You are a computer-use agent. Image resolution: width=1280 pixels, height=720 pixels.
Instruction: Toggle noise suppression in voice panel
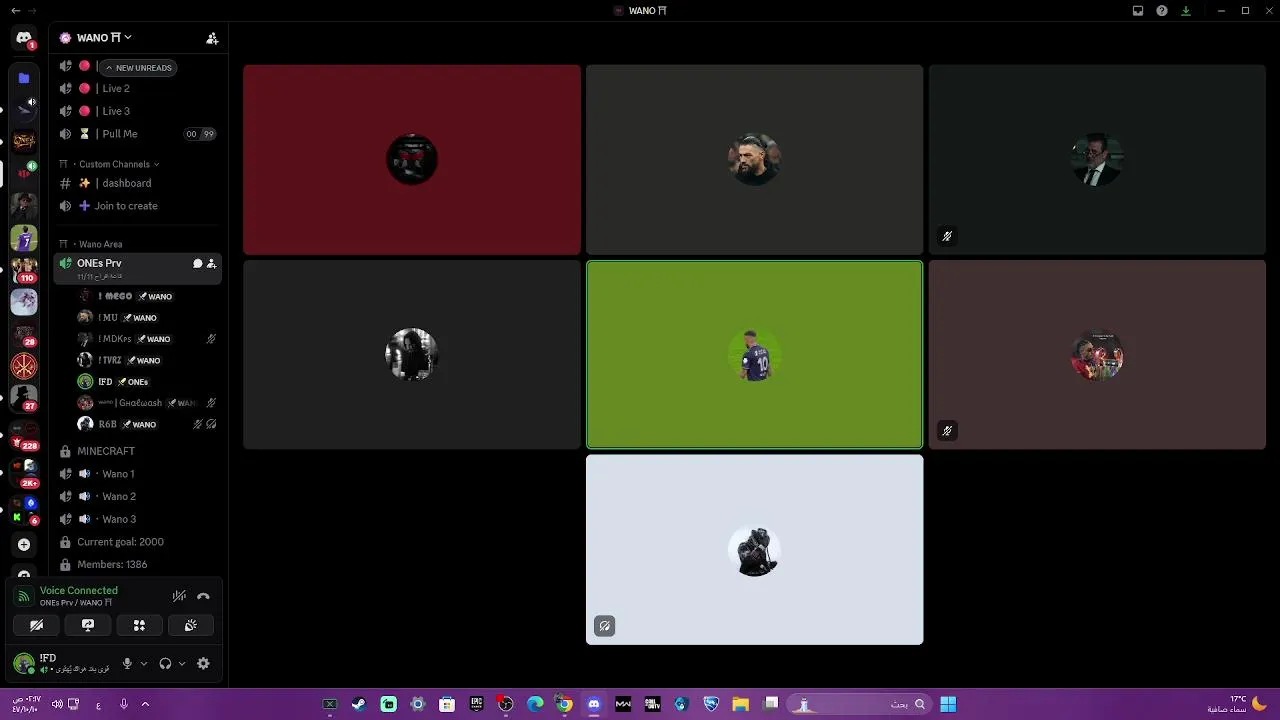point(179,596)
